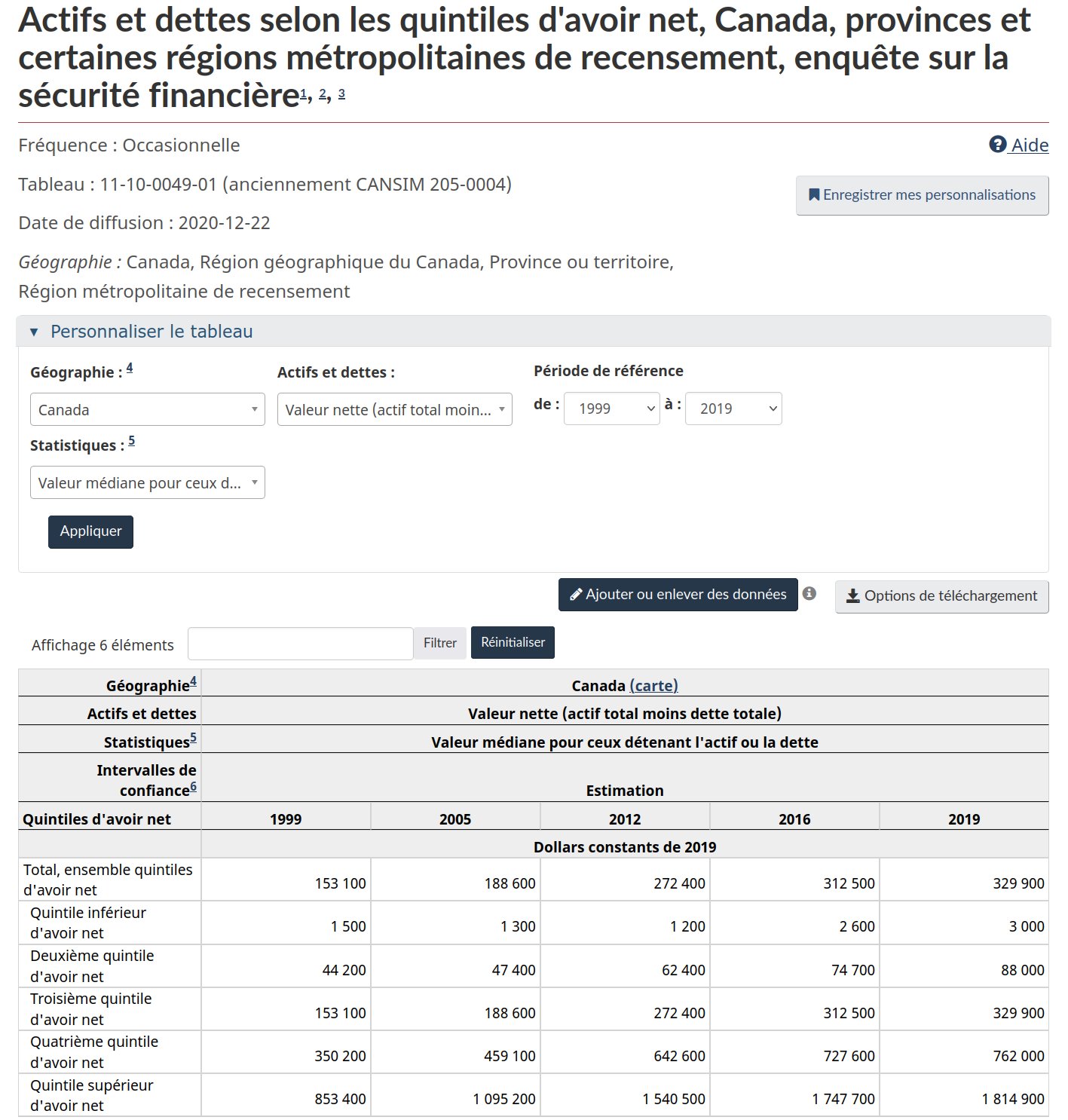1068x1120 pixels.
Task: Click Enregistrer mes personnalisations bookmark button
Action: [x=922, y=195]
